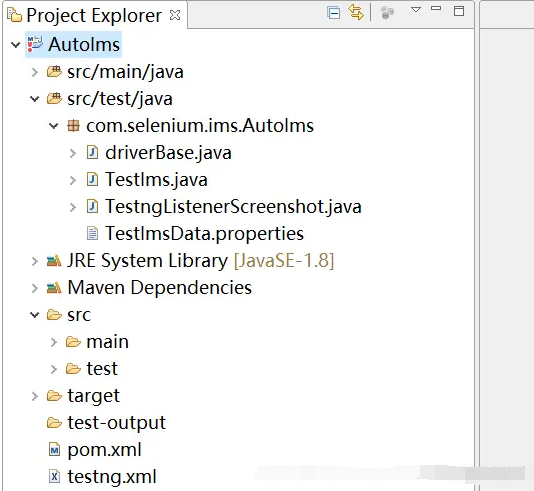Image resolution: width=534 pixels, height=491 pixels.
Task: Select the testng.xml file
Action: pos(112,477)
